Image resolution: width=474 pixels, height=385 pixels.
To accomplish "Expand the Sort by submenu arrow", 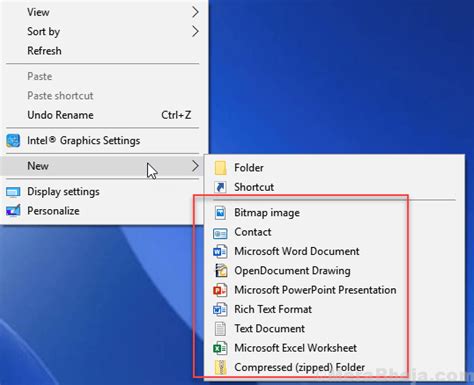I will click(195, 32).
